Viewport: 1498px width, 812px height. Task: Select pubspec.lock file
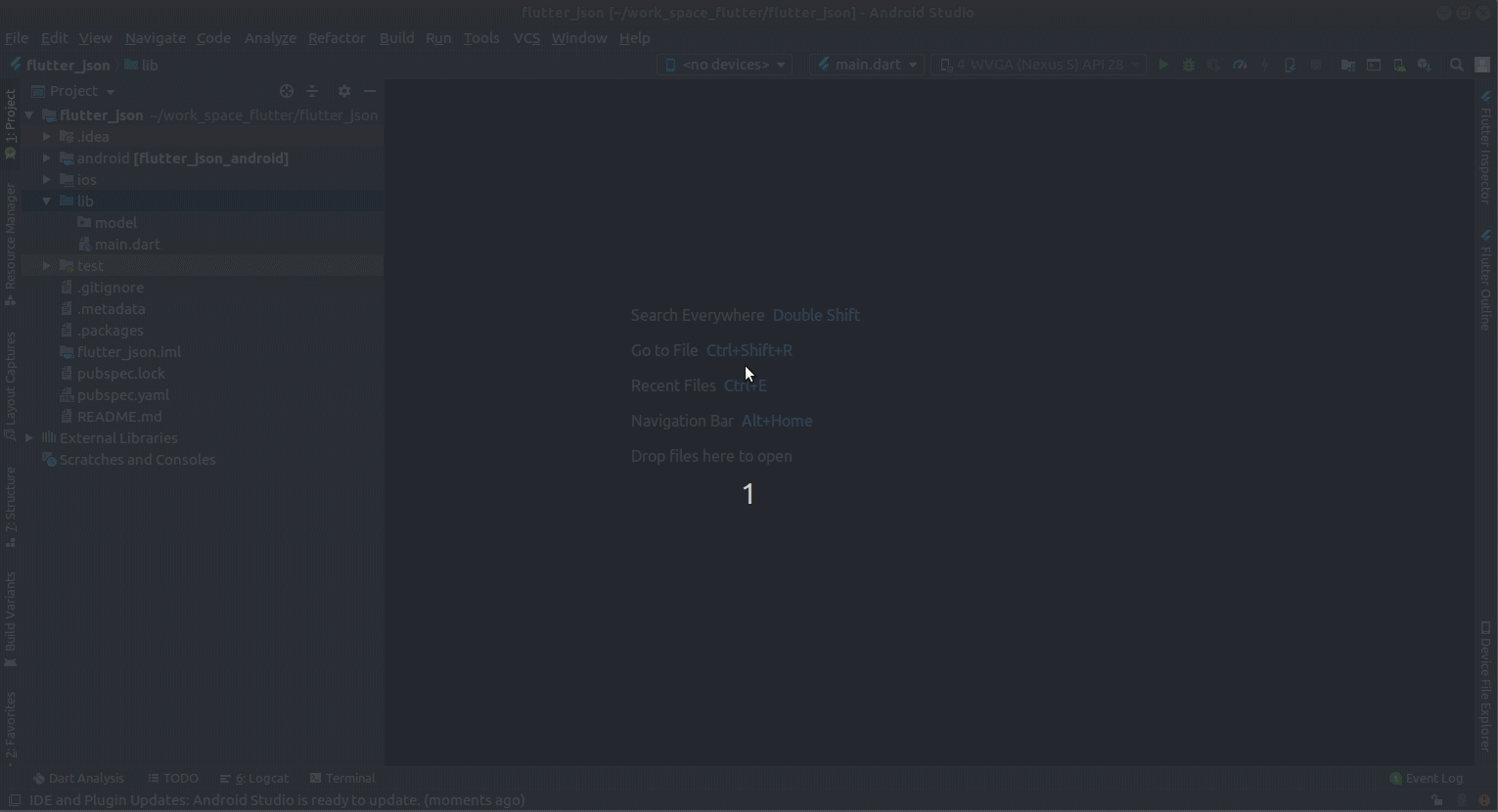coord(121,374)
